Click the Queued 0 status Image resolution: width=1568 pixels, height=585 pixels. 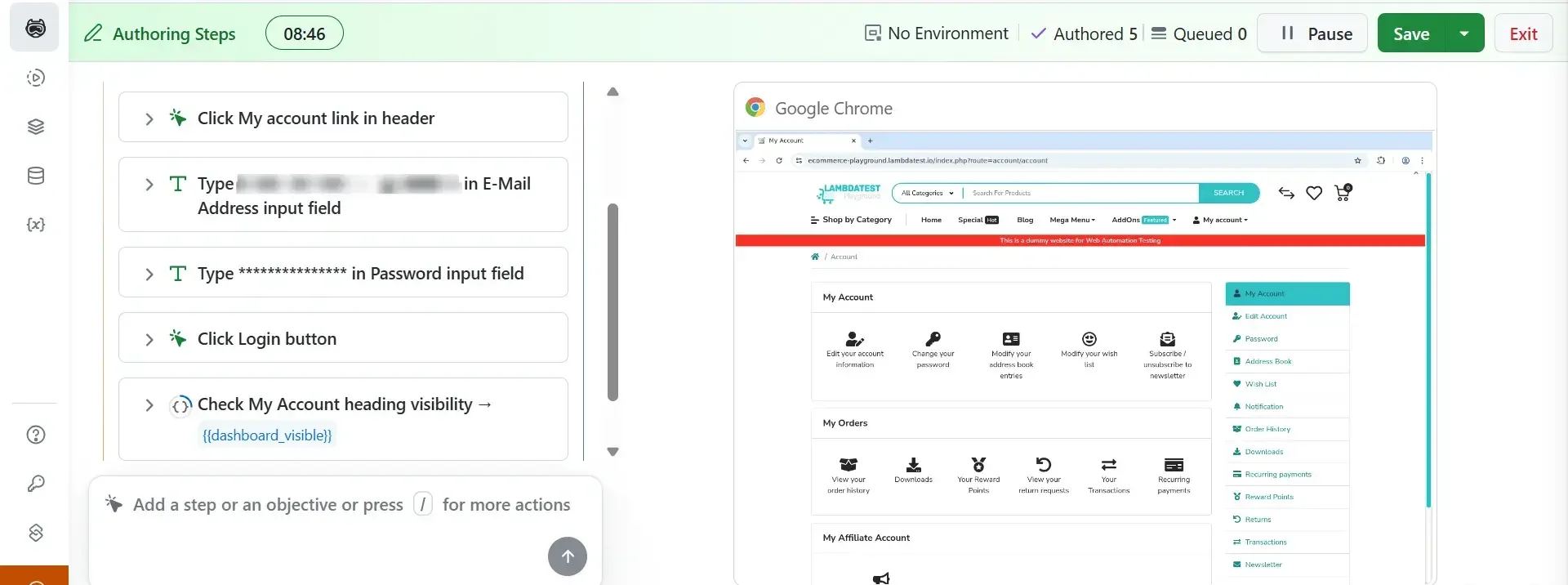(1199, 33)
